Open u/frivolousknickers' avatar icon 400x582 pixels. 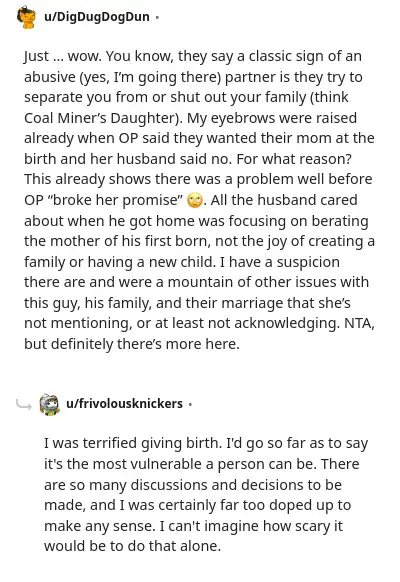tap(50, 404)
